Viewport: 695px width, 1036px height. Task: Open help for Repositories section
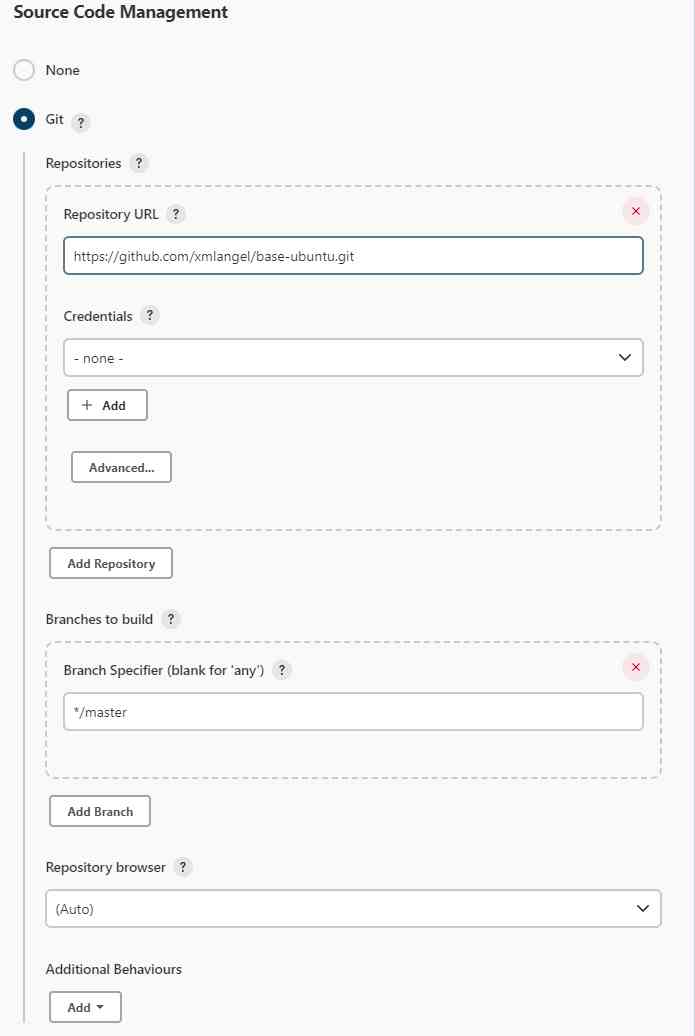click(x=140, y=163)
